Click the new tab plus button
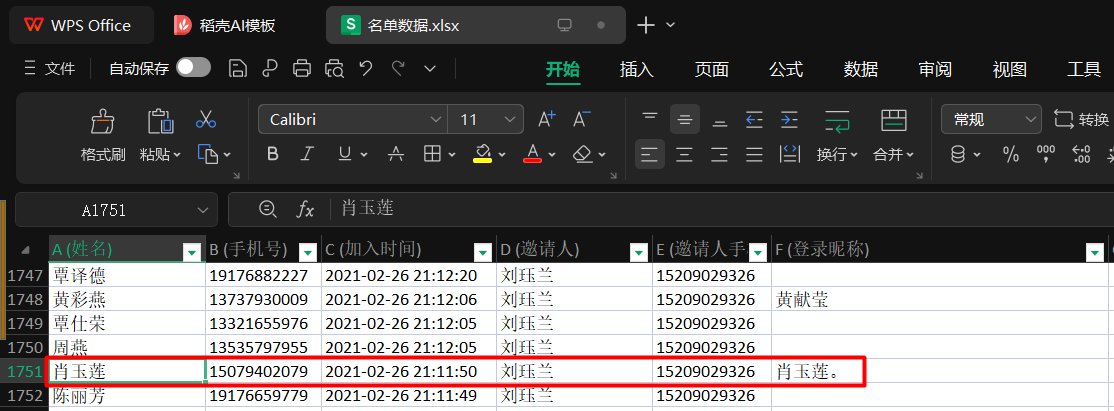The height and width of the screenshot is (411, 1114). pos(645,26)
